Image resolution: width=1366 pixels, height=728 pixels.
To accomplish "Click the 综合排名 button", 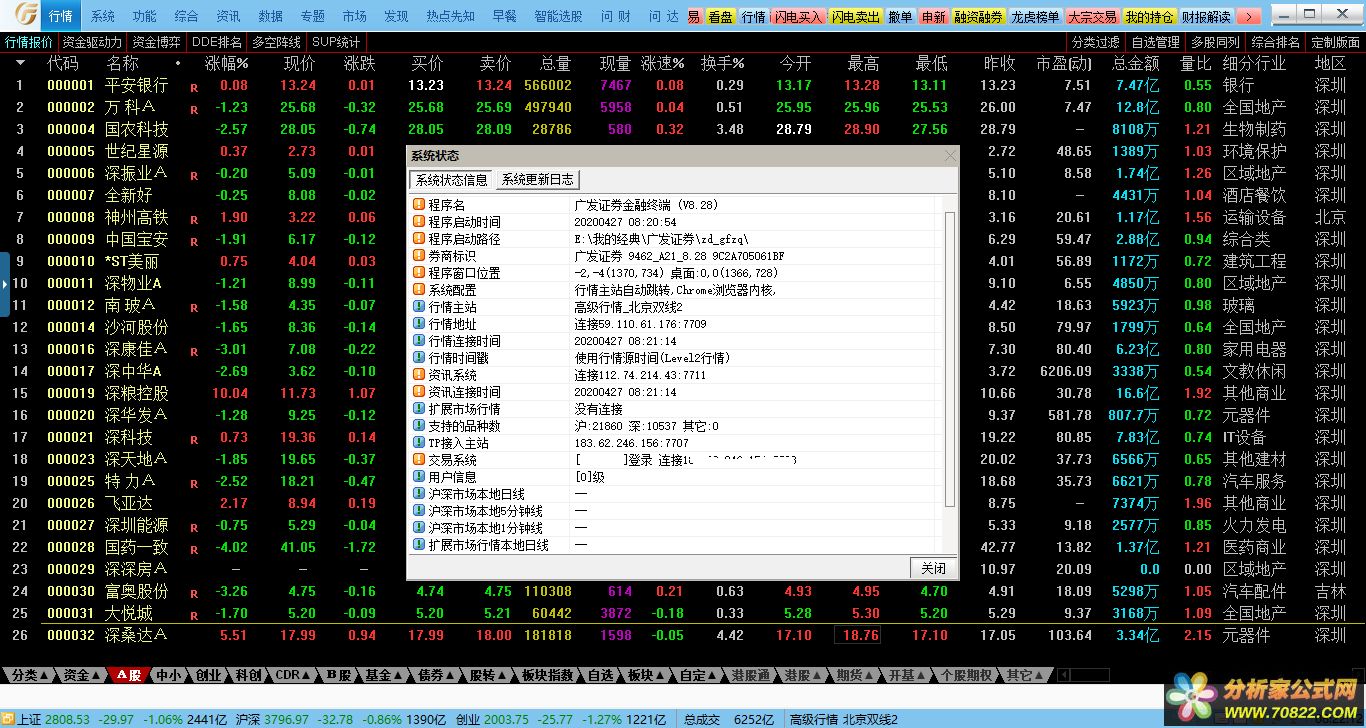I will point(1275,42).
